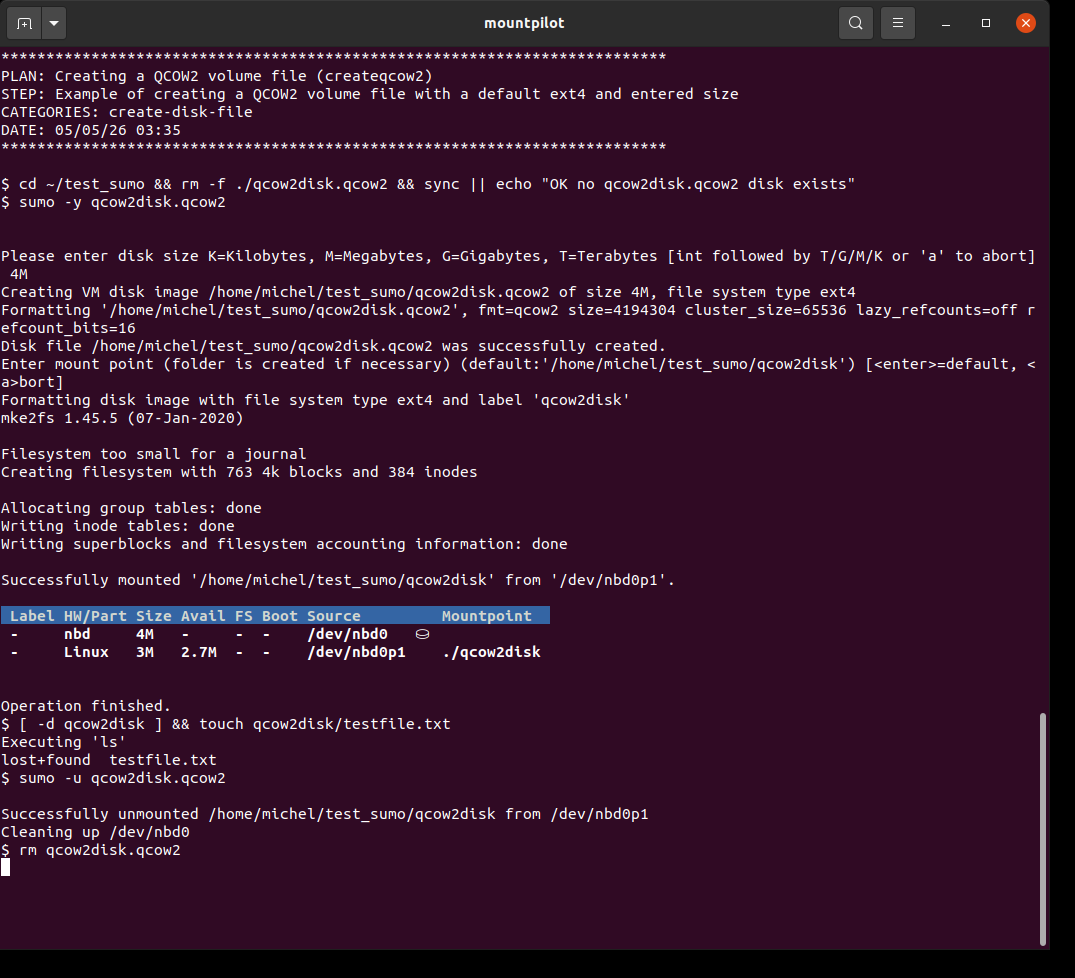Open a new terminal tab

coord(24,23)
